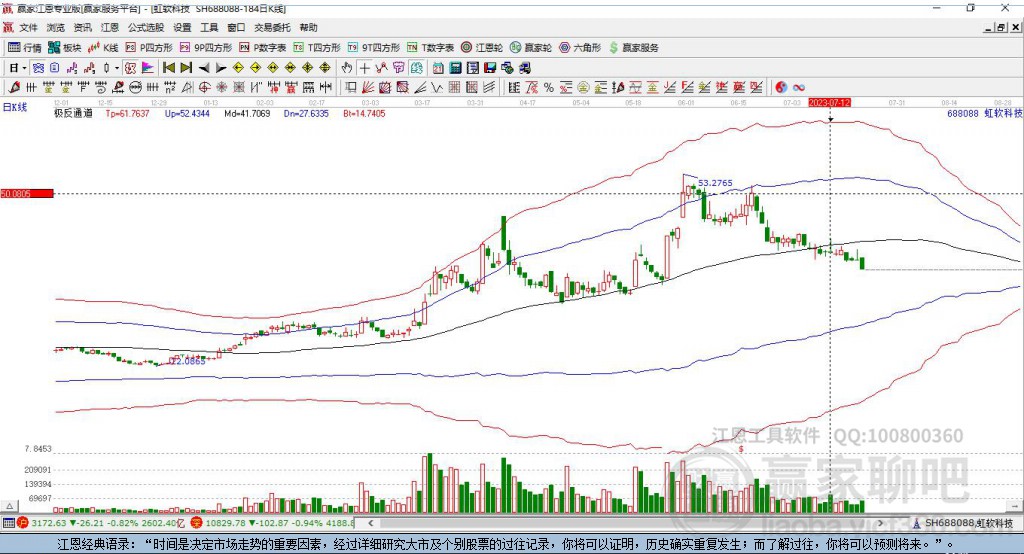Open the 9T四方形 tool

click(373, 48)
